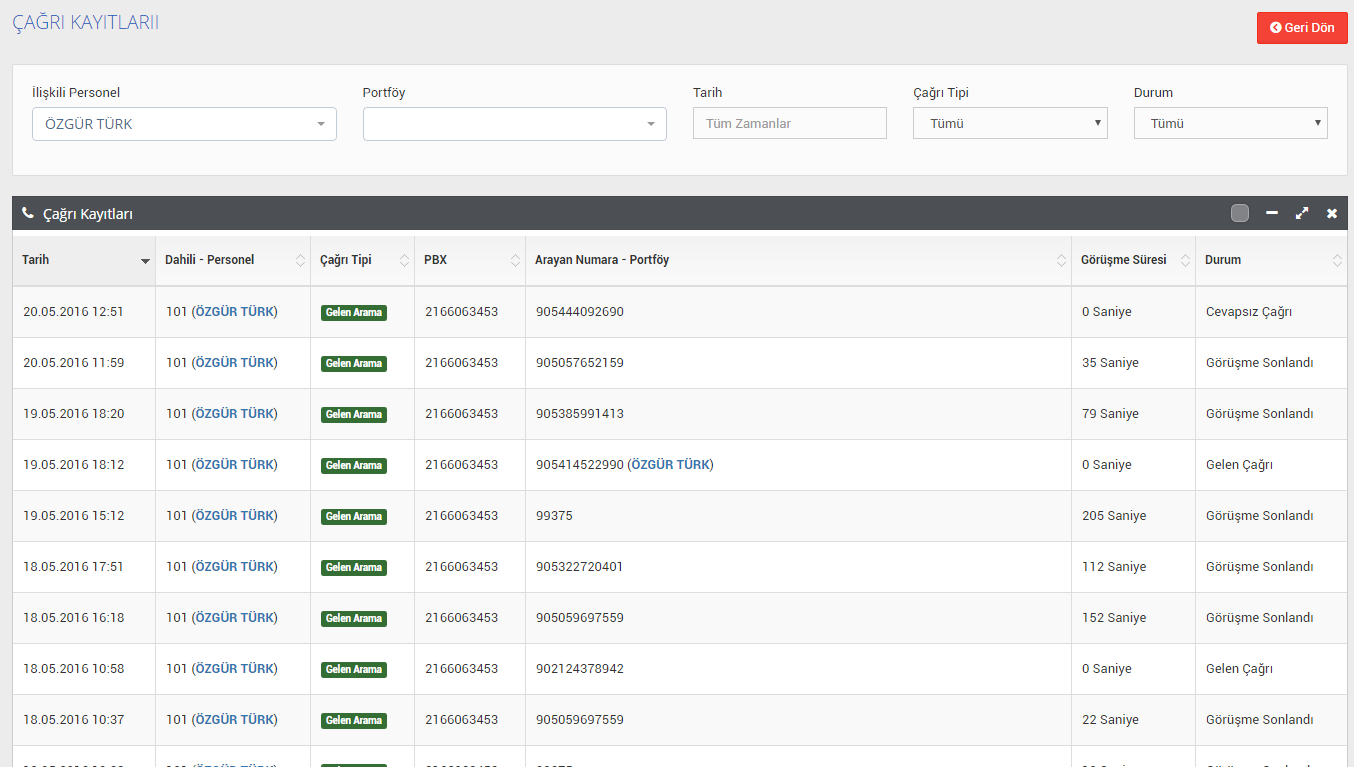
Task: Sort by Çağrı Tipi column
Action: (x=362, y=260)
